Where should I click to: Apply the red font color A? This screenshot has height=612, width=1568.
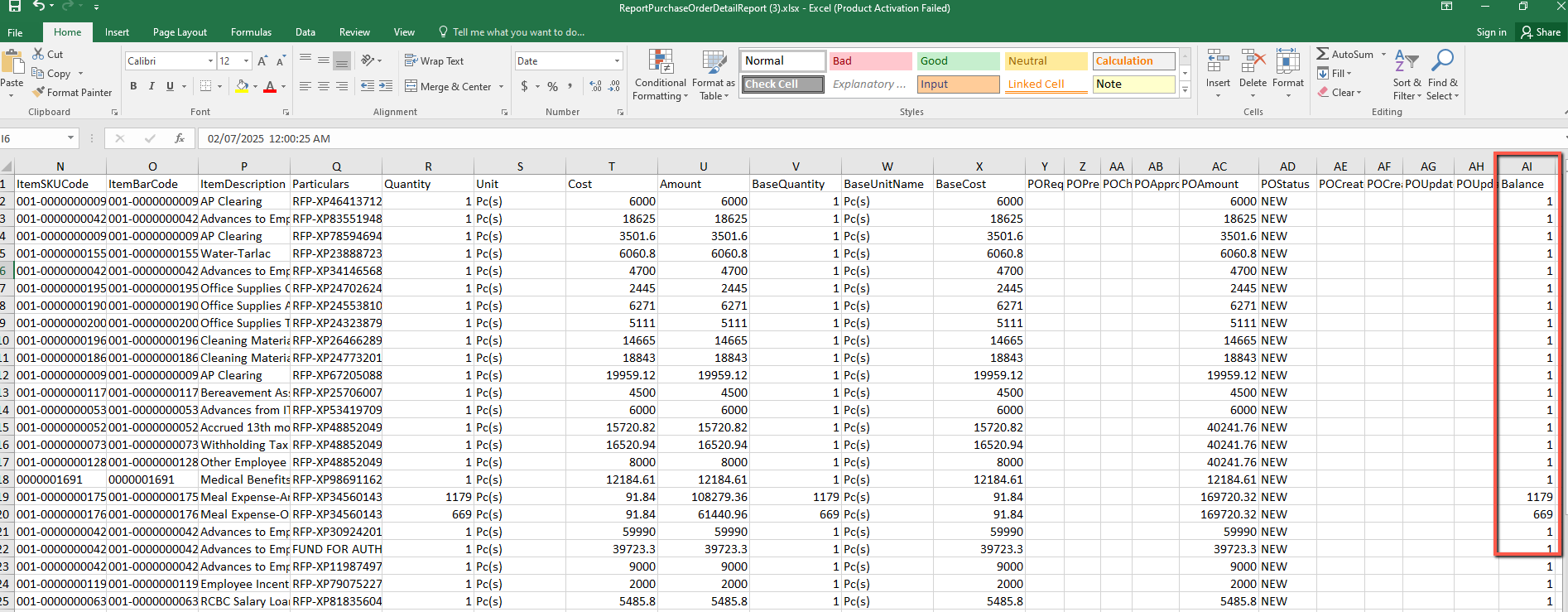tap(269, 86)
